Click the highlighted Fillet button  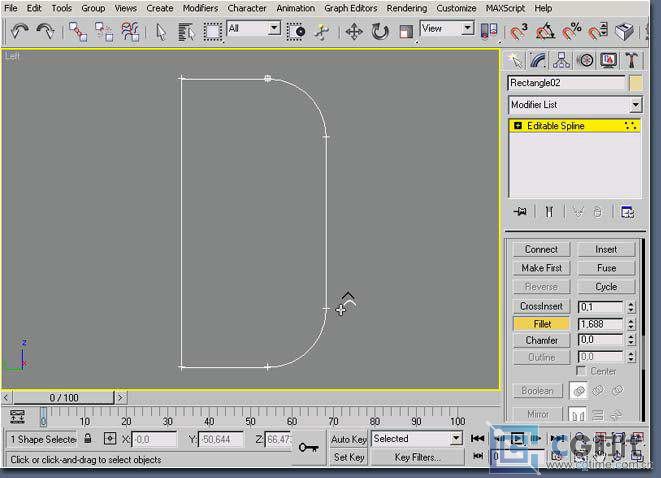click(541, 324)
